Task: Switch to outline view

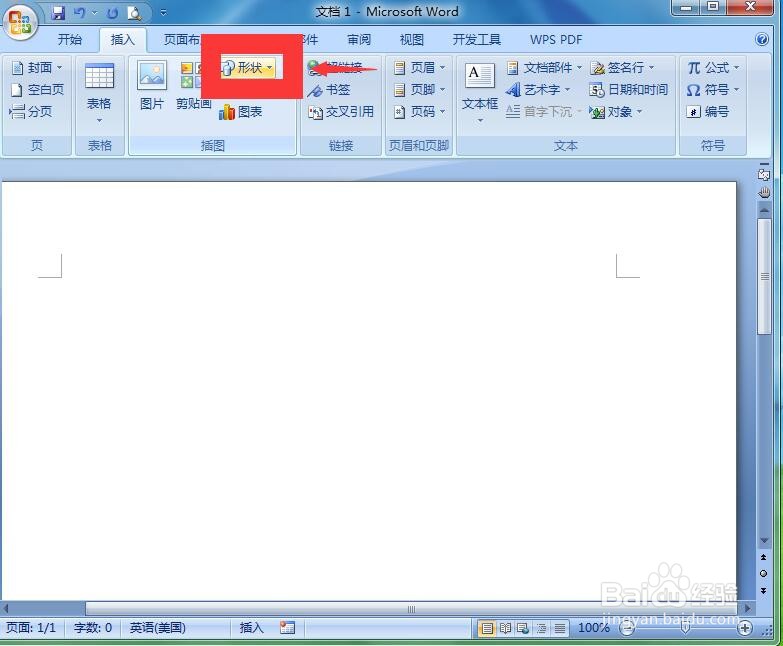Action: 541,628
